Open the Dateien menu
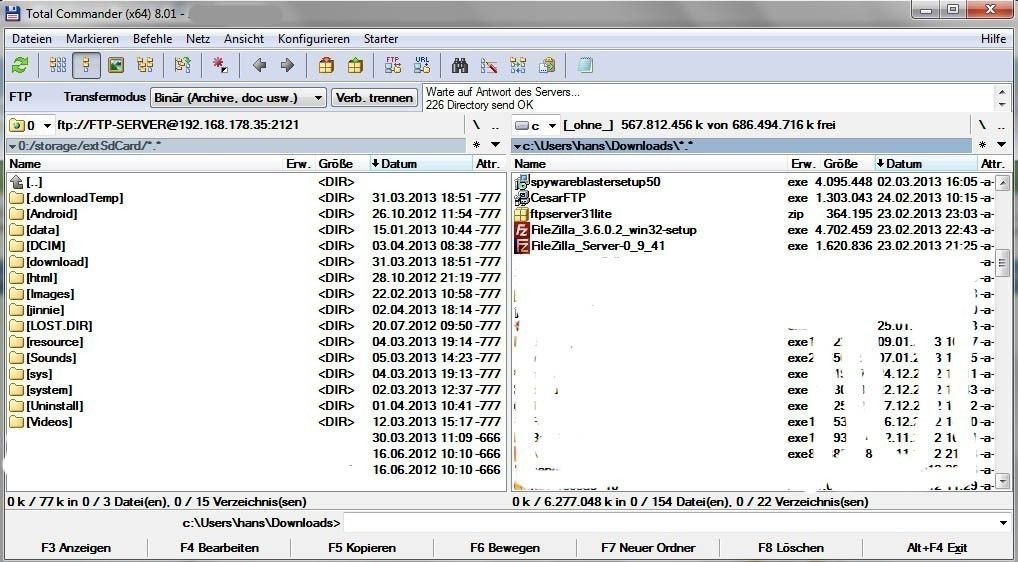Screen dimensions: 1018x562 (32, 39)
